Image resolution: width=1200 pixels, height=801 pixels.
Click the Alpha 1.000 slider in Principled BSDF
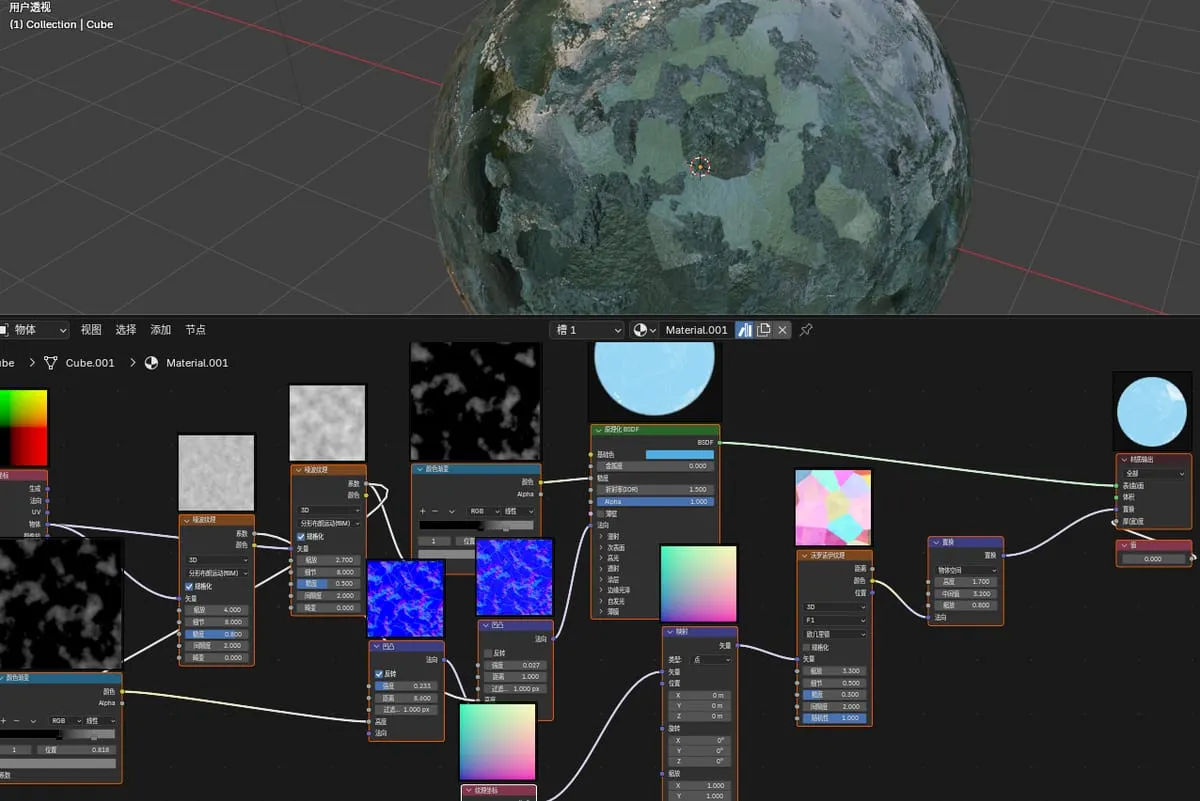656,501
